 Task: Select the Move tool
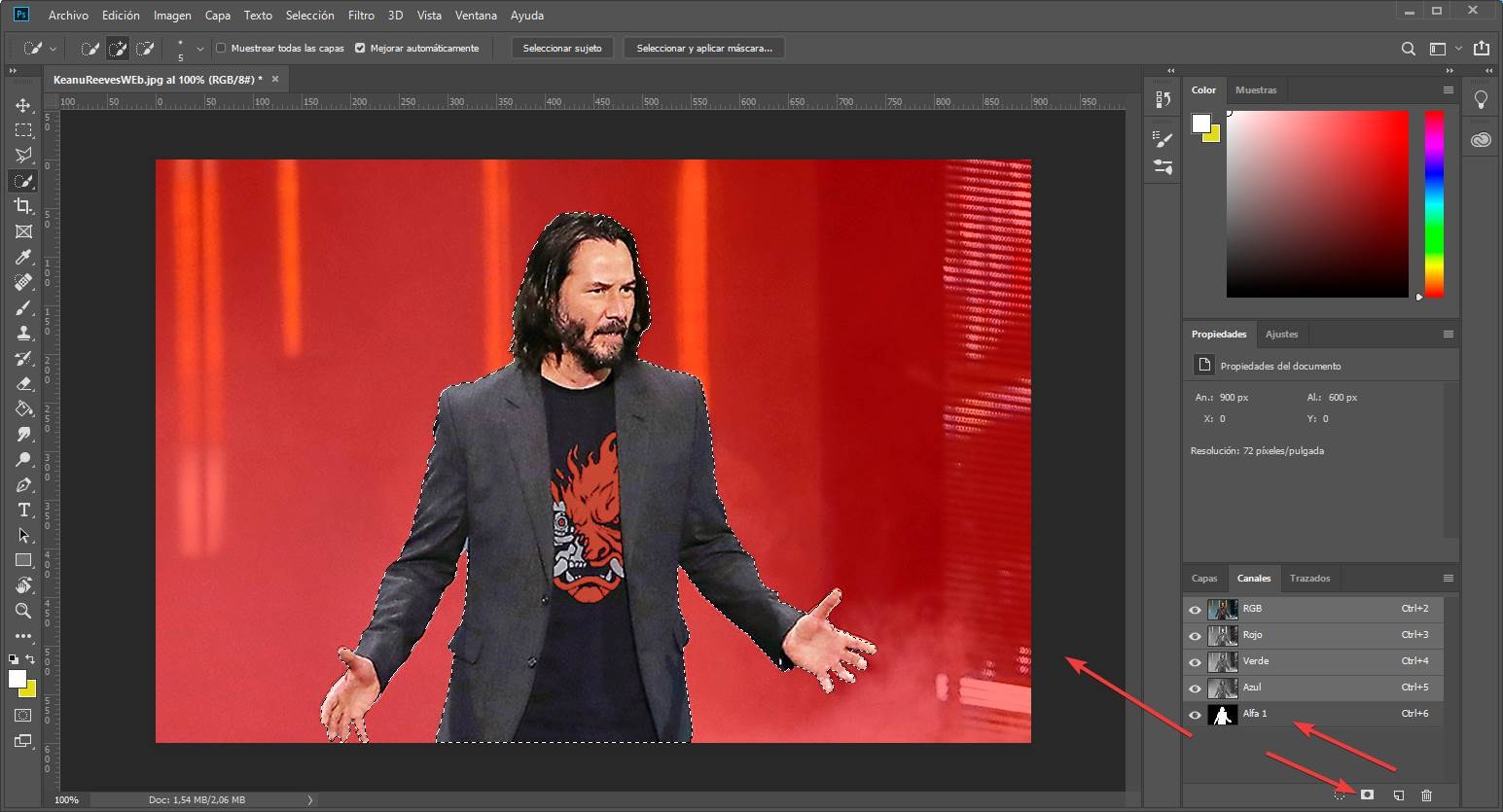tap(23, 105)
